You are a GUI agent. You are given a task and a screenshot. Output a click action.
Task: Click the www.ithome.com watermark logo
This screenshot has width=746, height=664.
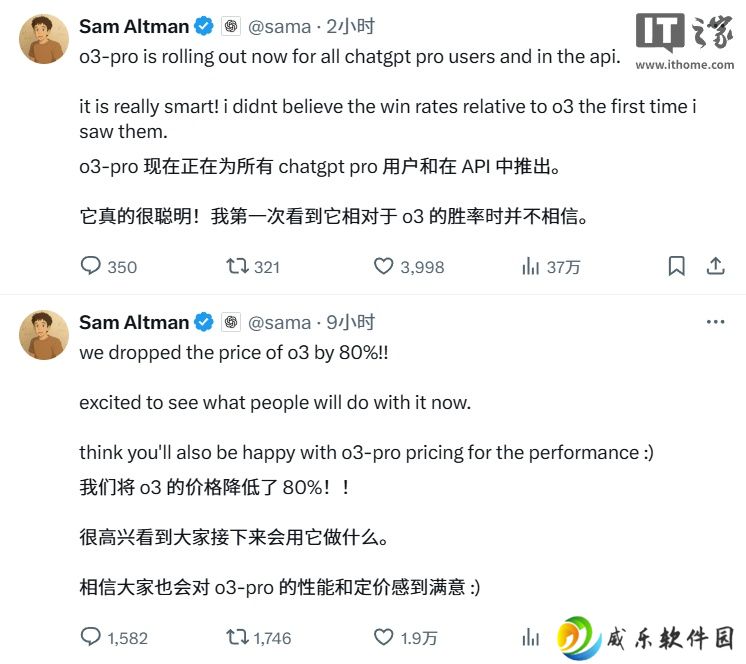point(685,42)
